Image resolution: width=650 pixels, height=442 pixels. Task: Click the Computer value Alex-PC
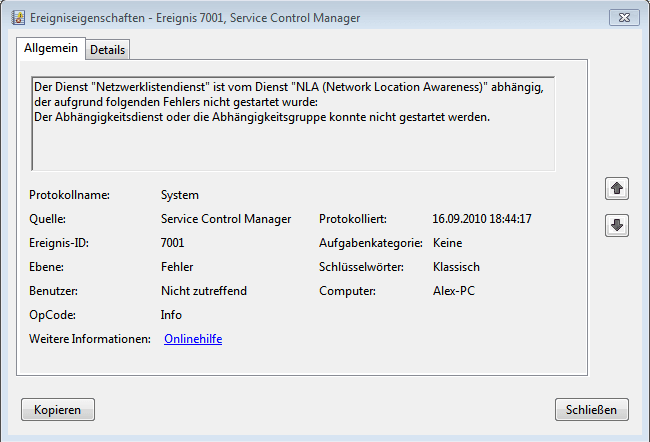point(454,291)
